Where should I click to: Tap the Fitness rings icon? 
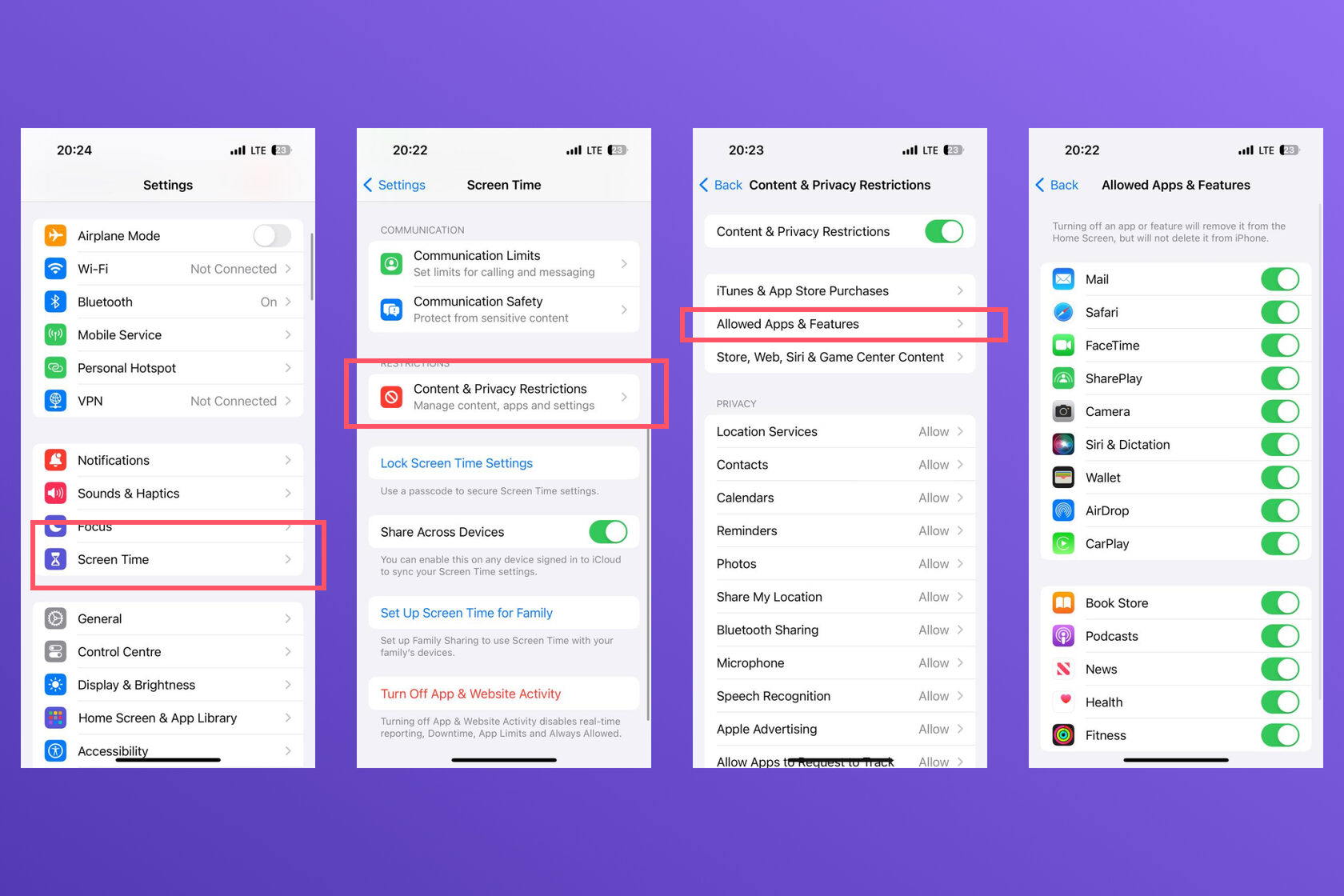pyautogui.click(x=1063, y=735)
